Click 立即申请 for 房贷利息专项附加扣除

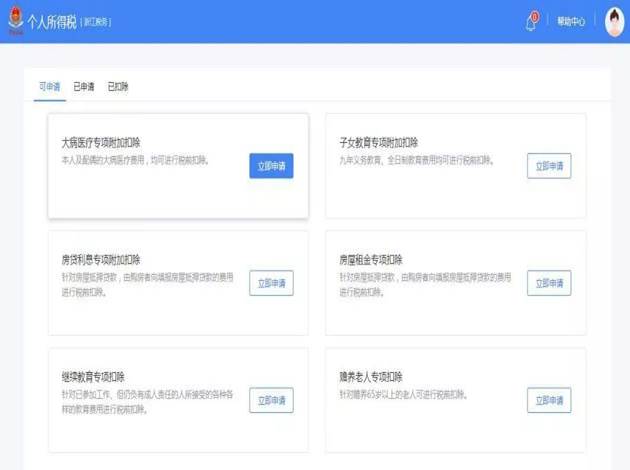[271, 283]
